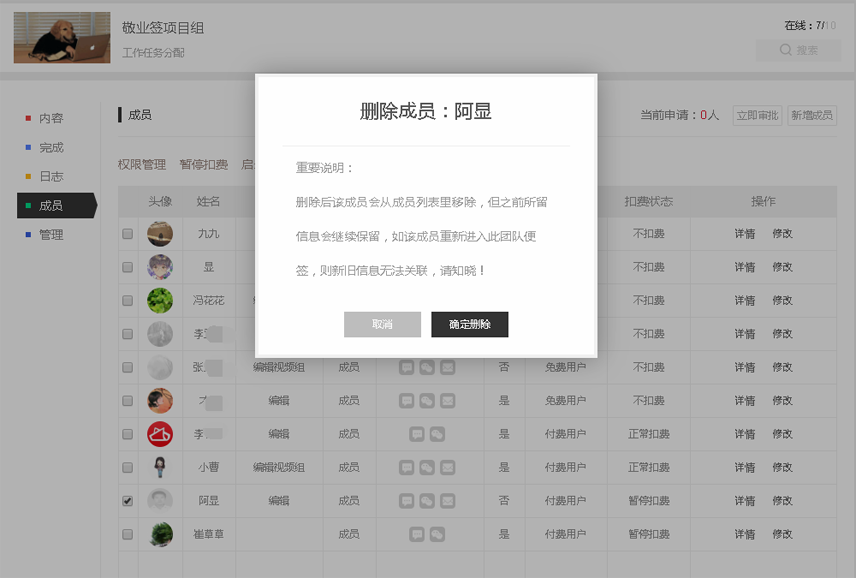Cancel the delete member dialog via 取消
Viewport: 856px width, 578px height.
tap(382, 324)
